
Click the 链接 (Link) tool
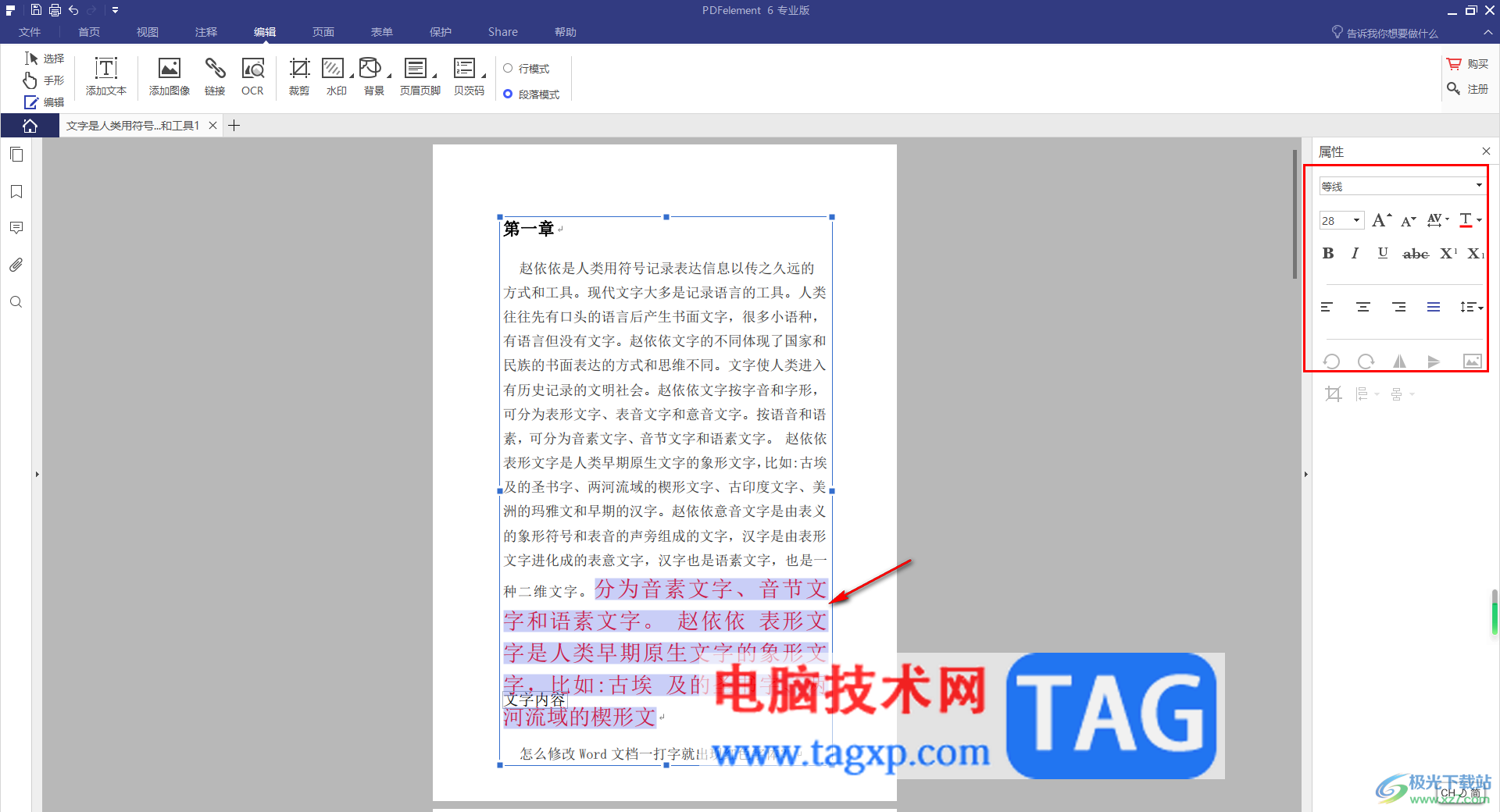pyautogui.click(x=215, y=77)
